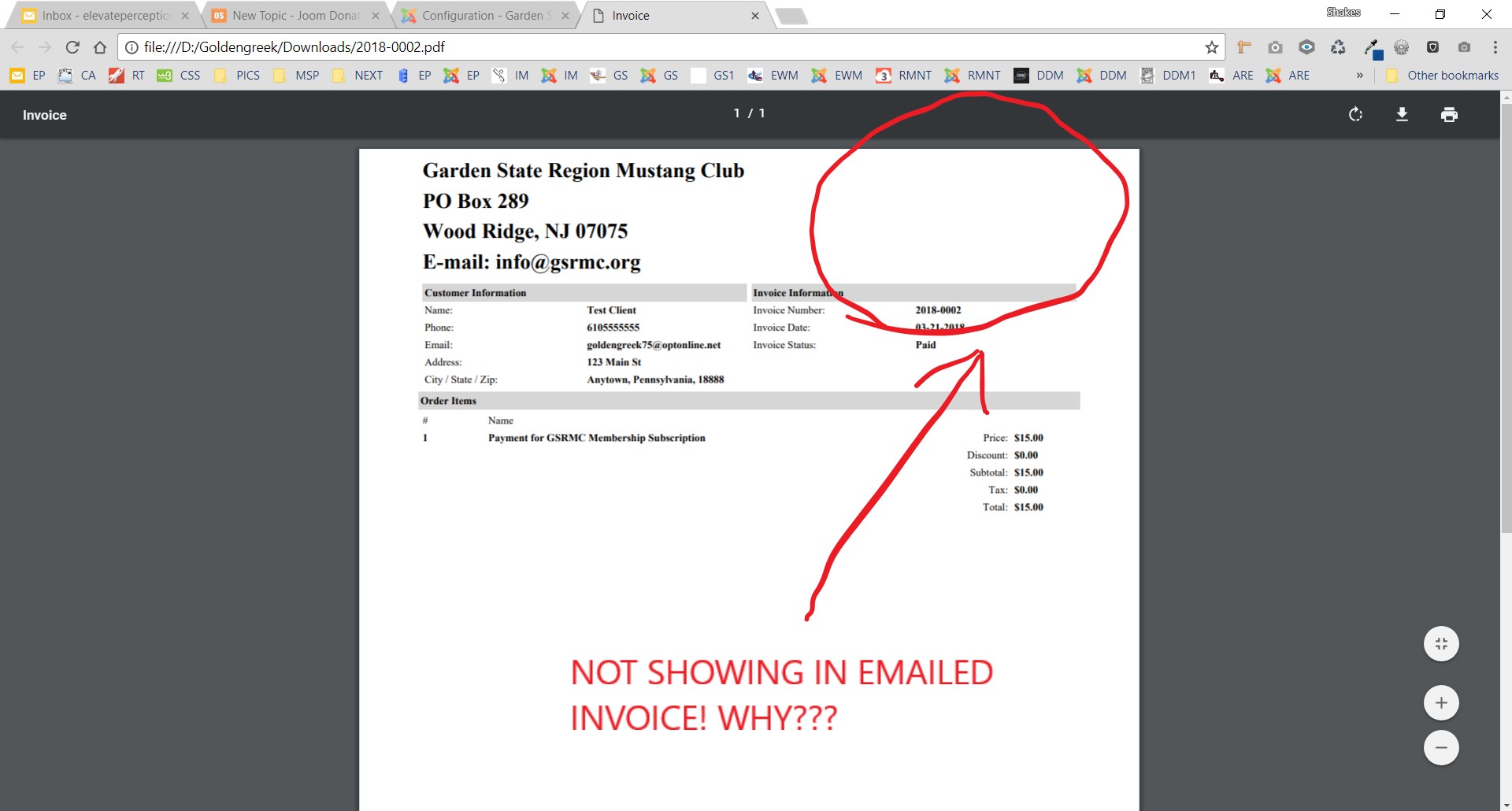Open the DDM1 bookmark
Viewport: 1512px width, 811px height.
[x=1168, y=76]
